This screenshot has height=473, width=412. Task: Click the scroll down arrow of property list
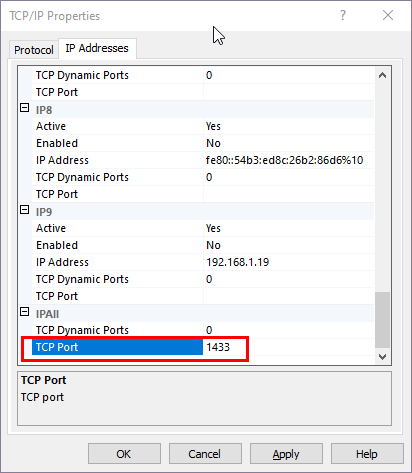382,357
